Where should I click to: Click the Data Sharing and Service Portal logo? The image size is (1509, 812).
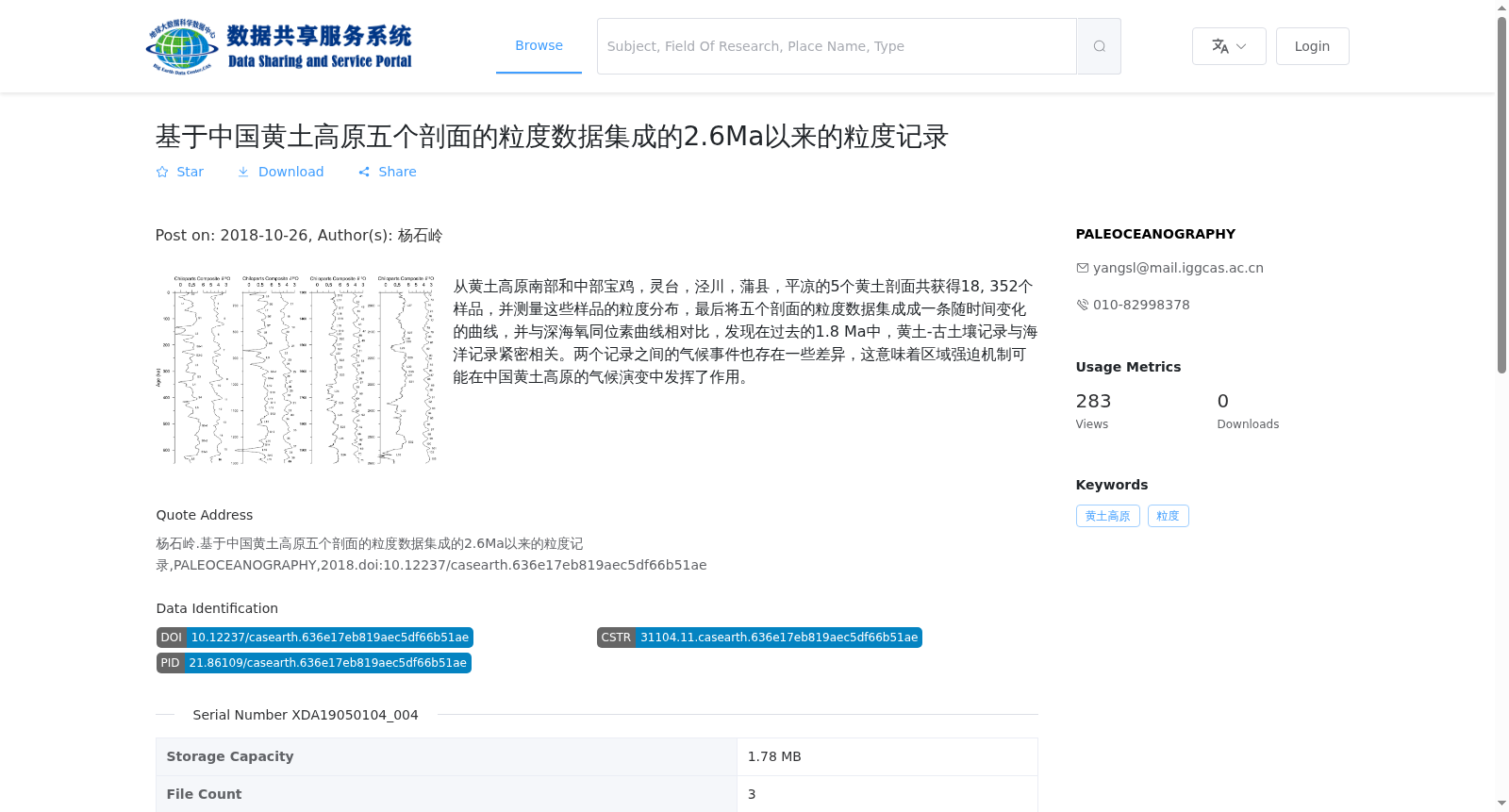[279, 46]
